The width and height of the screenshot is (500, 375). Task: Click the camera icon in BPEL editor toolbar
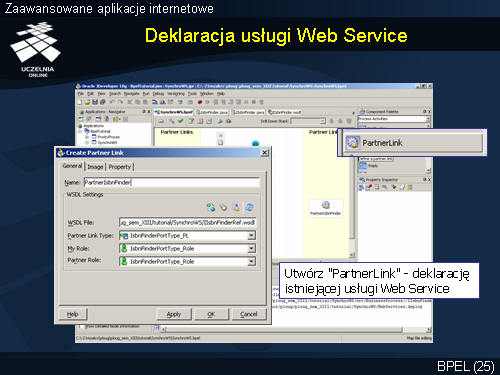(229, 121)
